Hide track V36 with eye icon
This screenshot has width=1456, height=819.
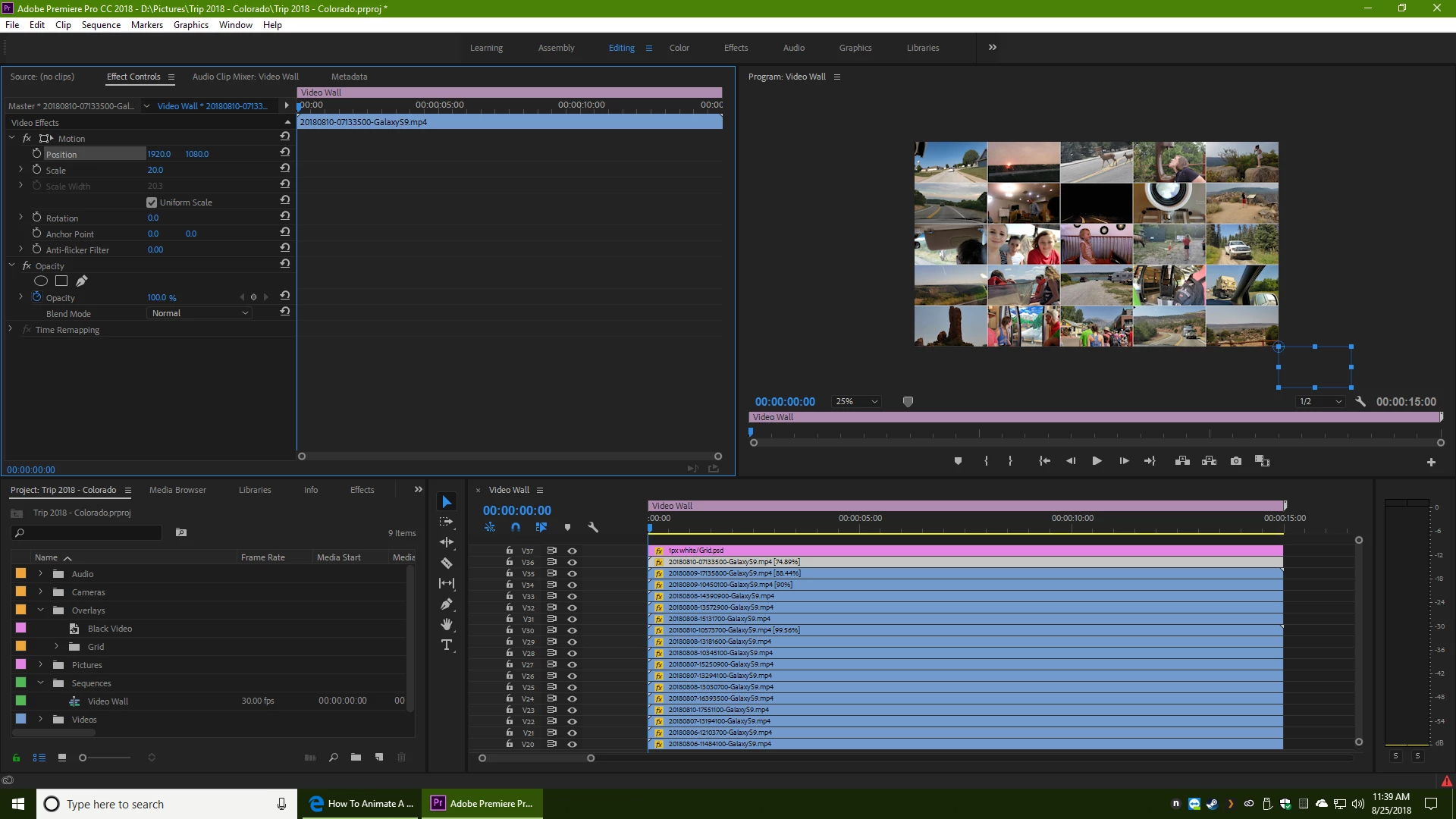572,563
